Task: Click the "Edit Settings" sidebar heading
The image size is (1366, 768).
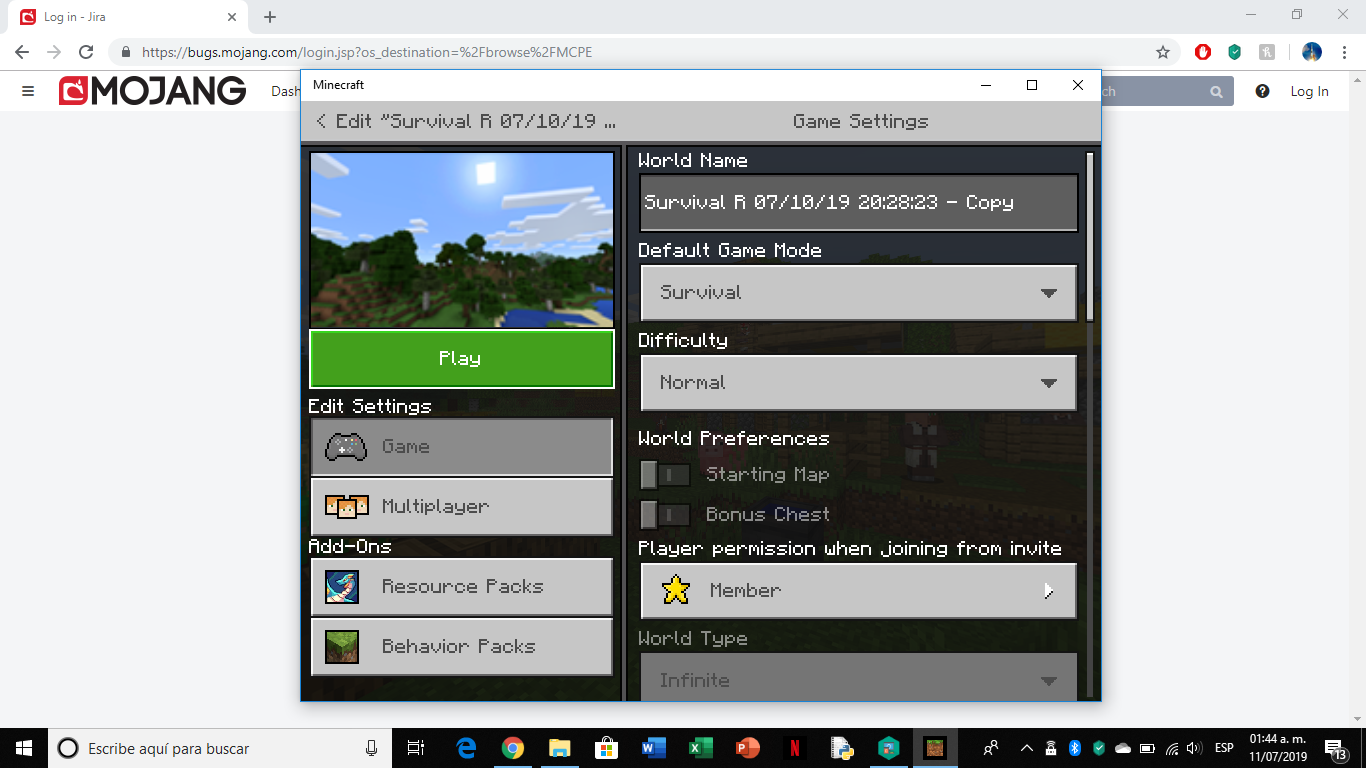Action: (369, 406)
